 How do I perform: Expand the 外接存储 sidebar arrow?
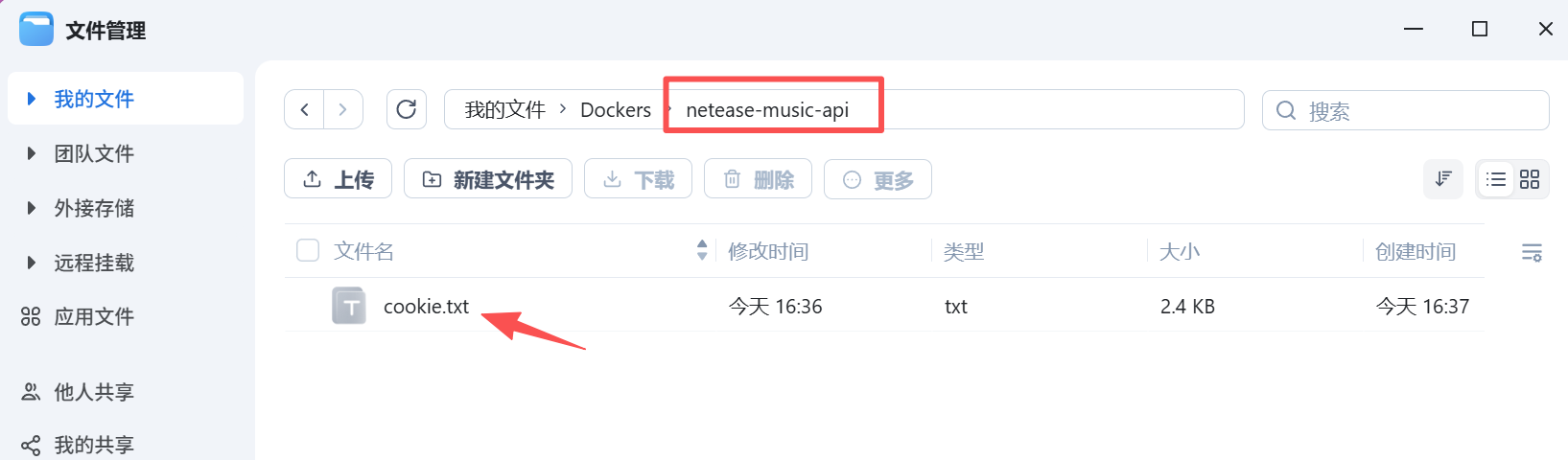(32, 208)
